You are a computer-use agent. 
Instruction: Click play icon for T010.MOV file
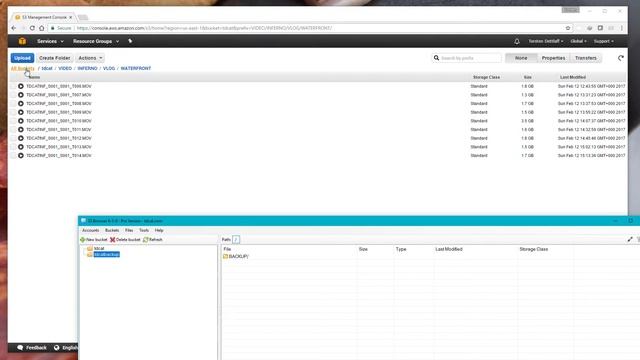coord(20,121)
